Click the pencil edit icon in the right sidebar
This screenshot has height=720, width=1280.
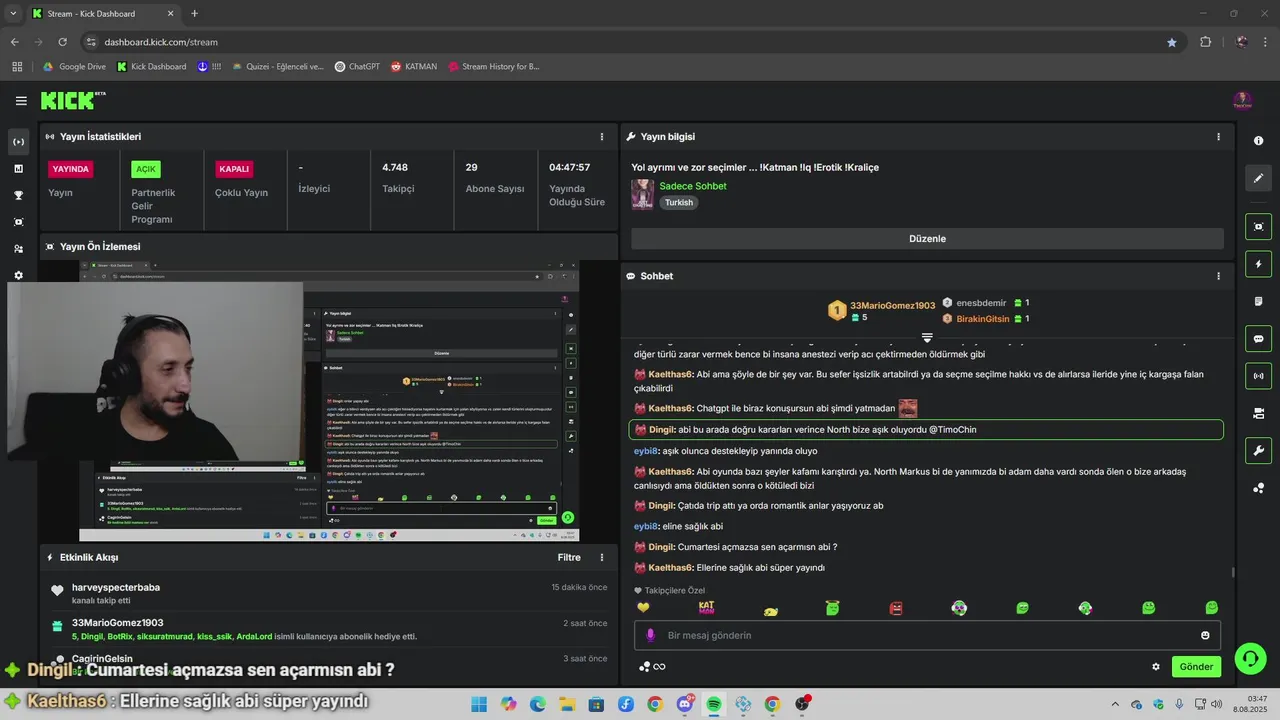(1258, 178)
